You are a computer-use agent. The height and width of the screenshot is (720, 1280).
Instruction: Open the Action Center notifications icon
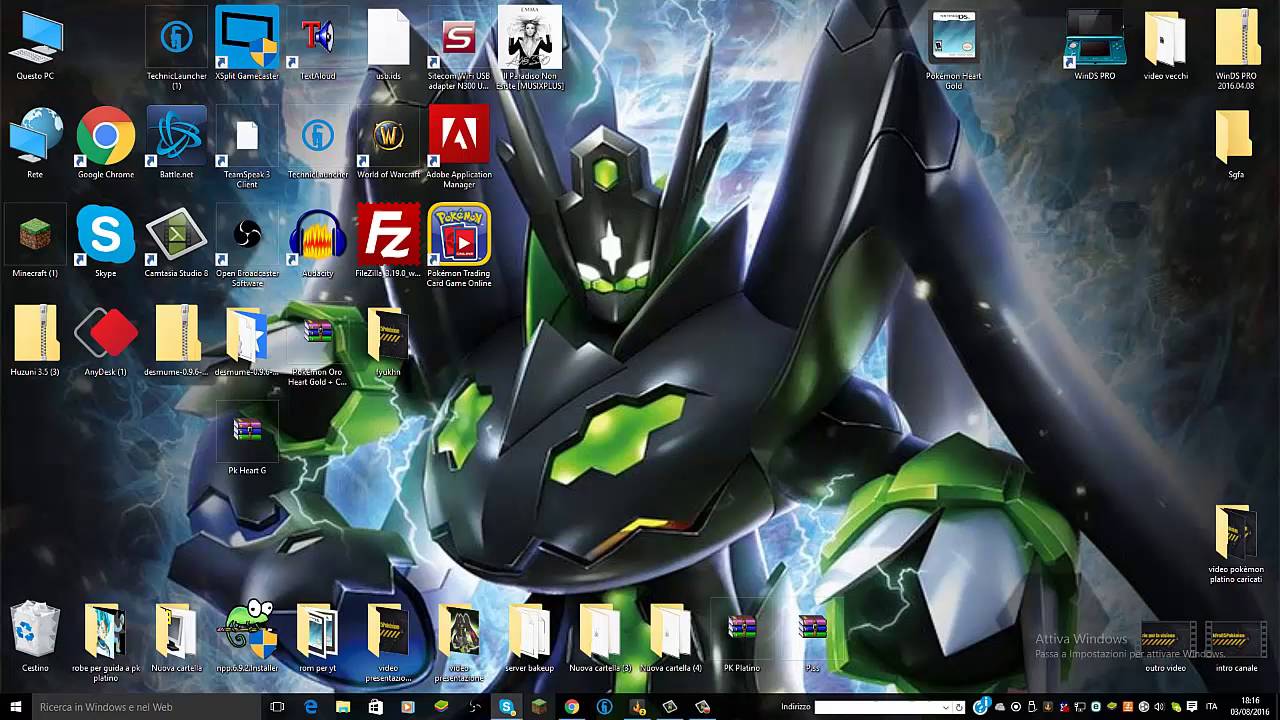(1192, 707)
